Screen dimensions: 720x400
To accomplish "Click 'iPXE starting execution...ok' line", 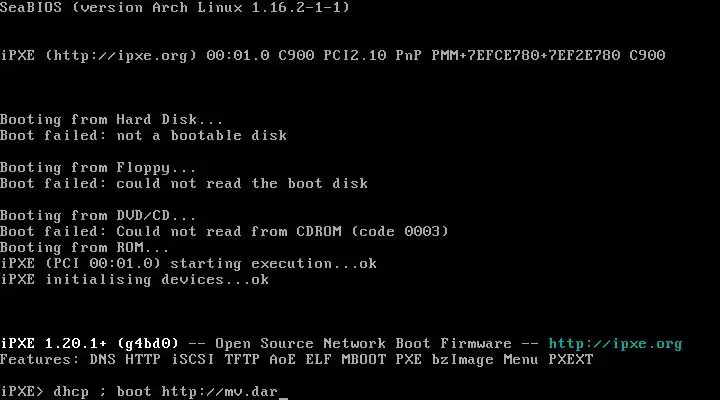I will [x=188, y=264].
